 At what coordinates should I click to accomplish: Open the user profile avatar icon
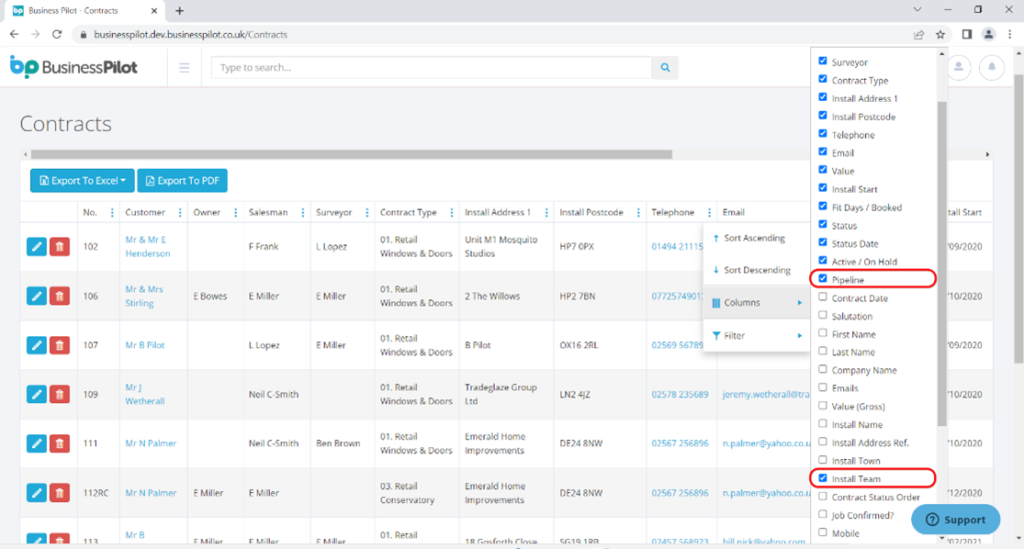tap(959, 68)
